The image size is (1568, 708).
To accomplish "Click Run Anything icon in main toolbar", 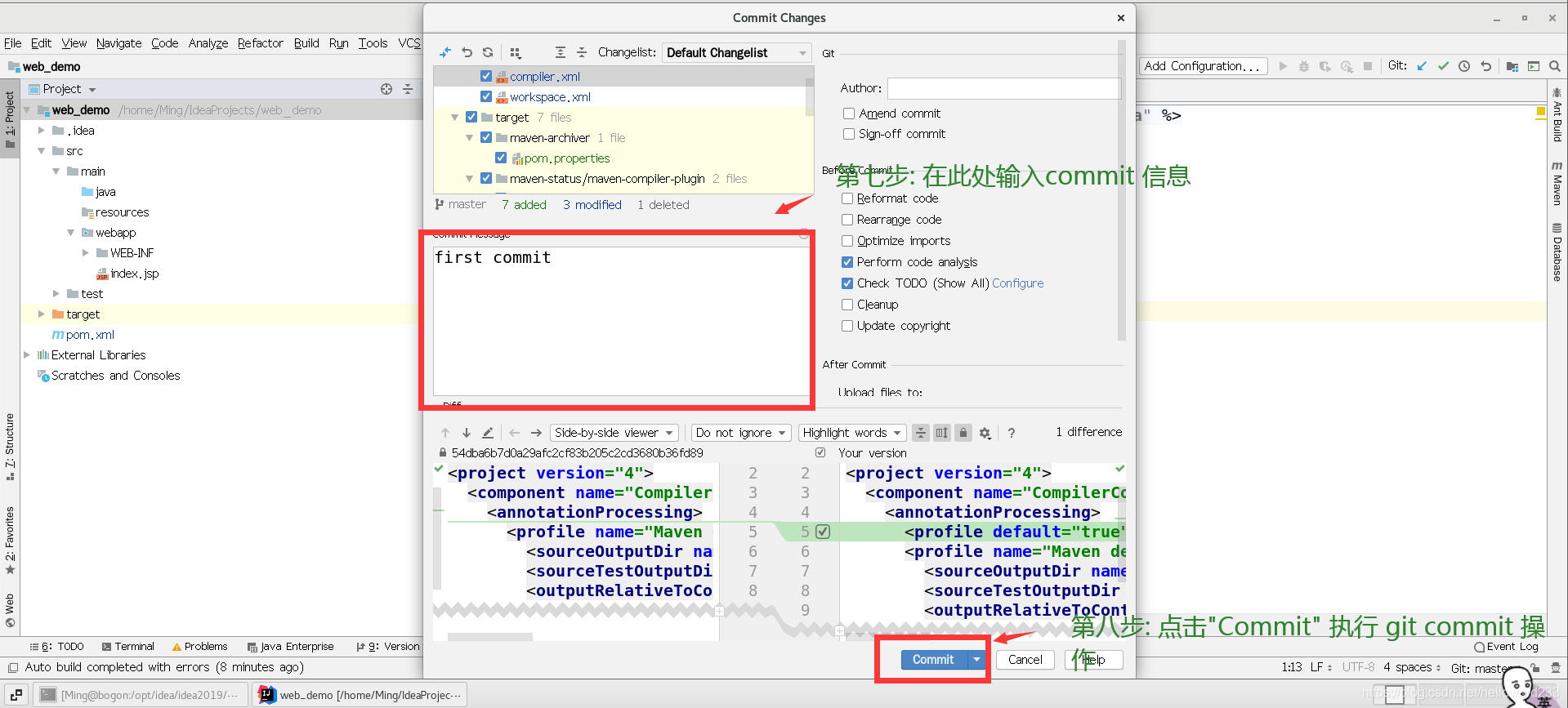I will pyautogui.click(x=1534, y=66).
